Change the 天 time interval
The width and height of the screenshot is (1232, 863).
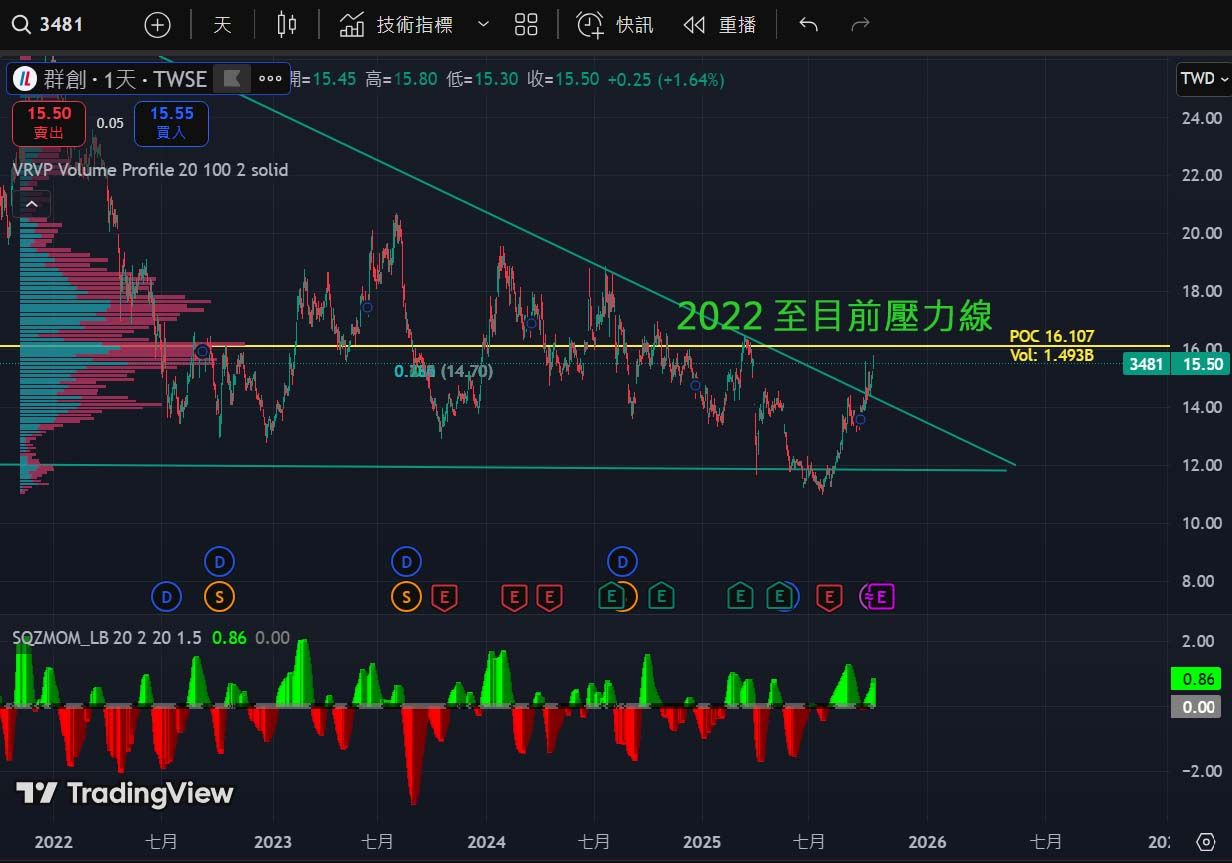[x=222, y=25]
